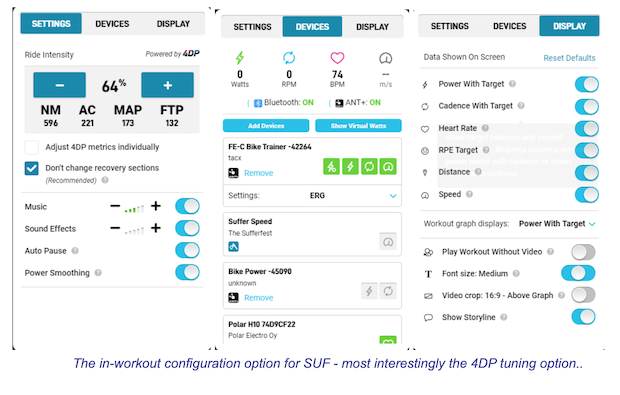This screenshot has width=620, height=395.
Task: Click the speed icon on FE-C Bike Trainer
Action: pyautogui.click(x=388, y=166)
